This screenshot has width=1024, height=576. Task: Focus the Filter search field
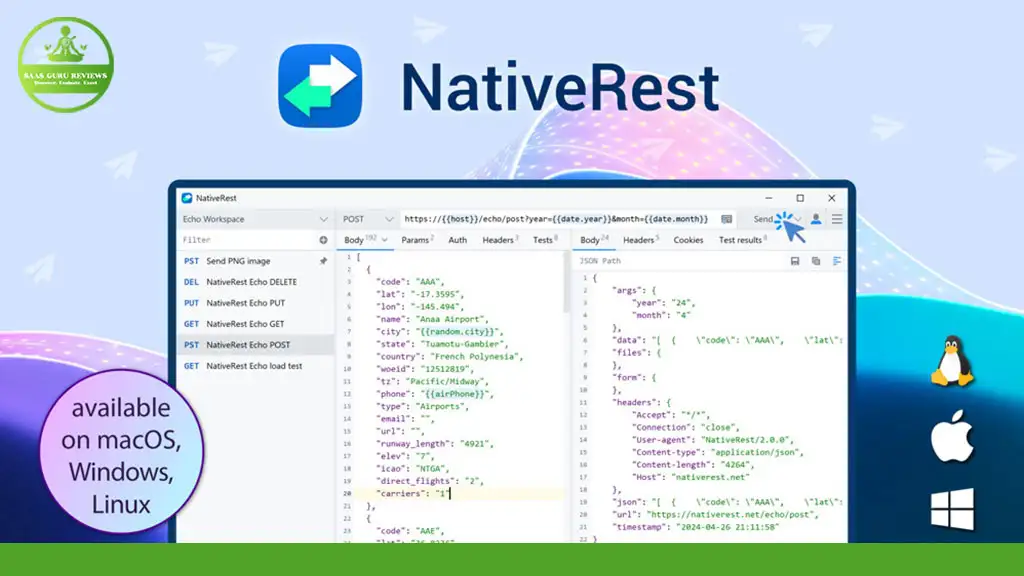tap(248, 240)
